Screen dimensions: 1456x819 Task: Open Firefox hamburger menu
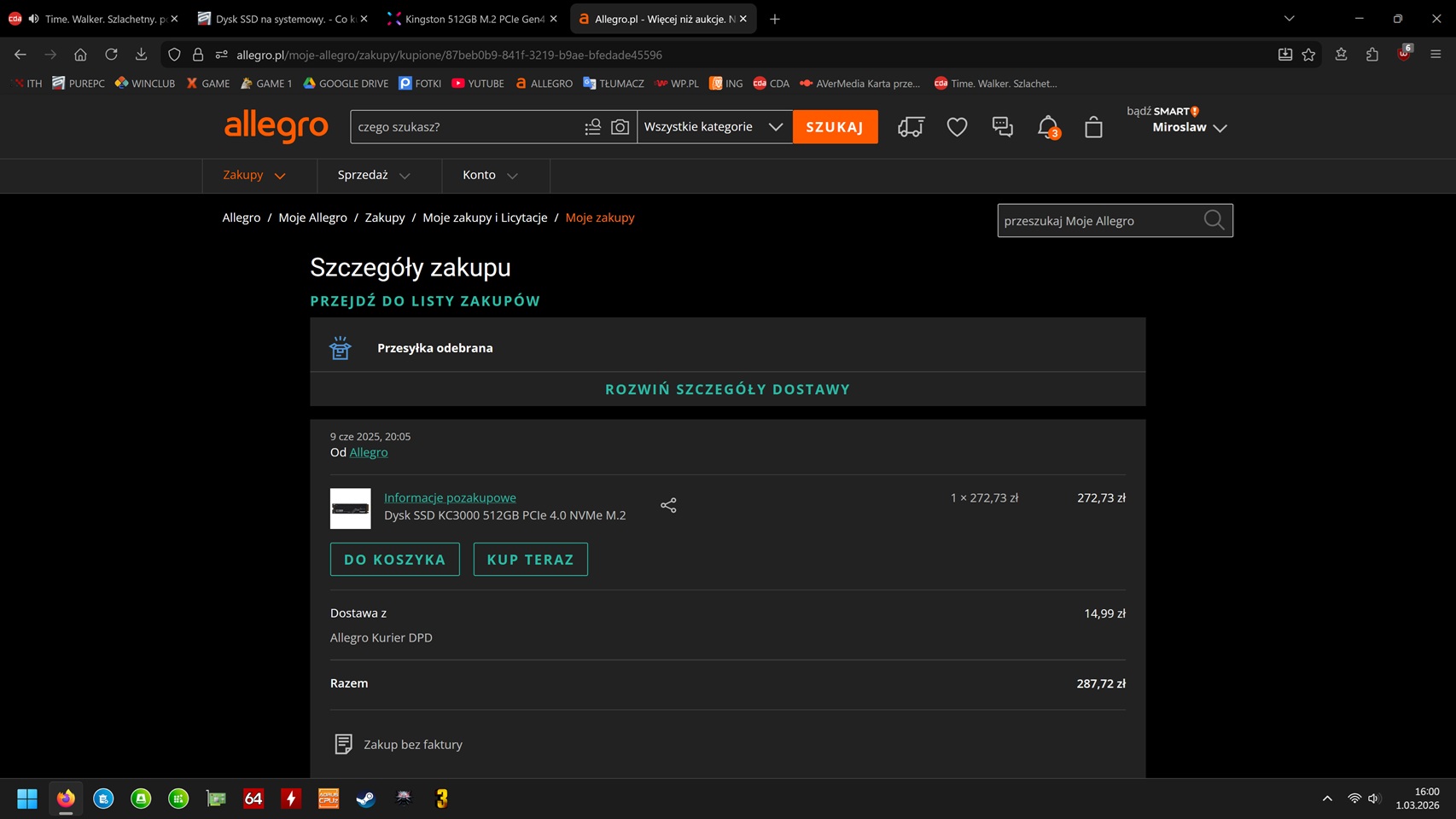(x=1436, y=55)
